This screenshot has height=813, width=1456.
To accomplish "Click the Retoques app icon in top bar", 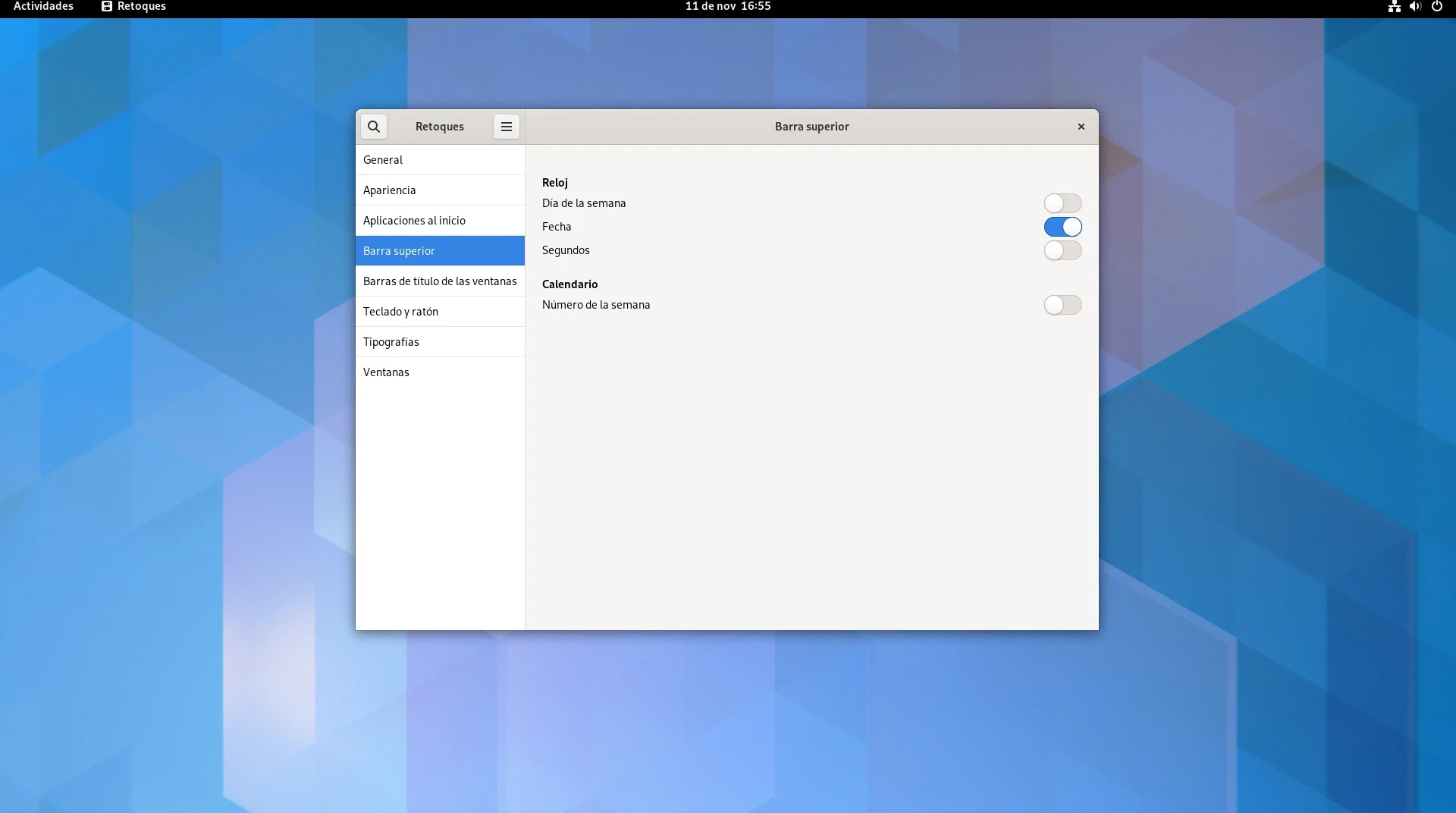I will tap(107, 7).
